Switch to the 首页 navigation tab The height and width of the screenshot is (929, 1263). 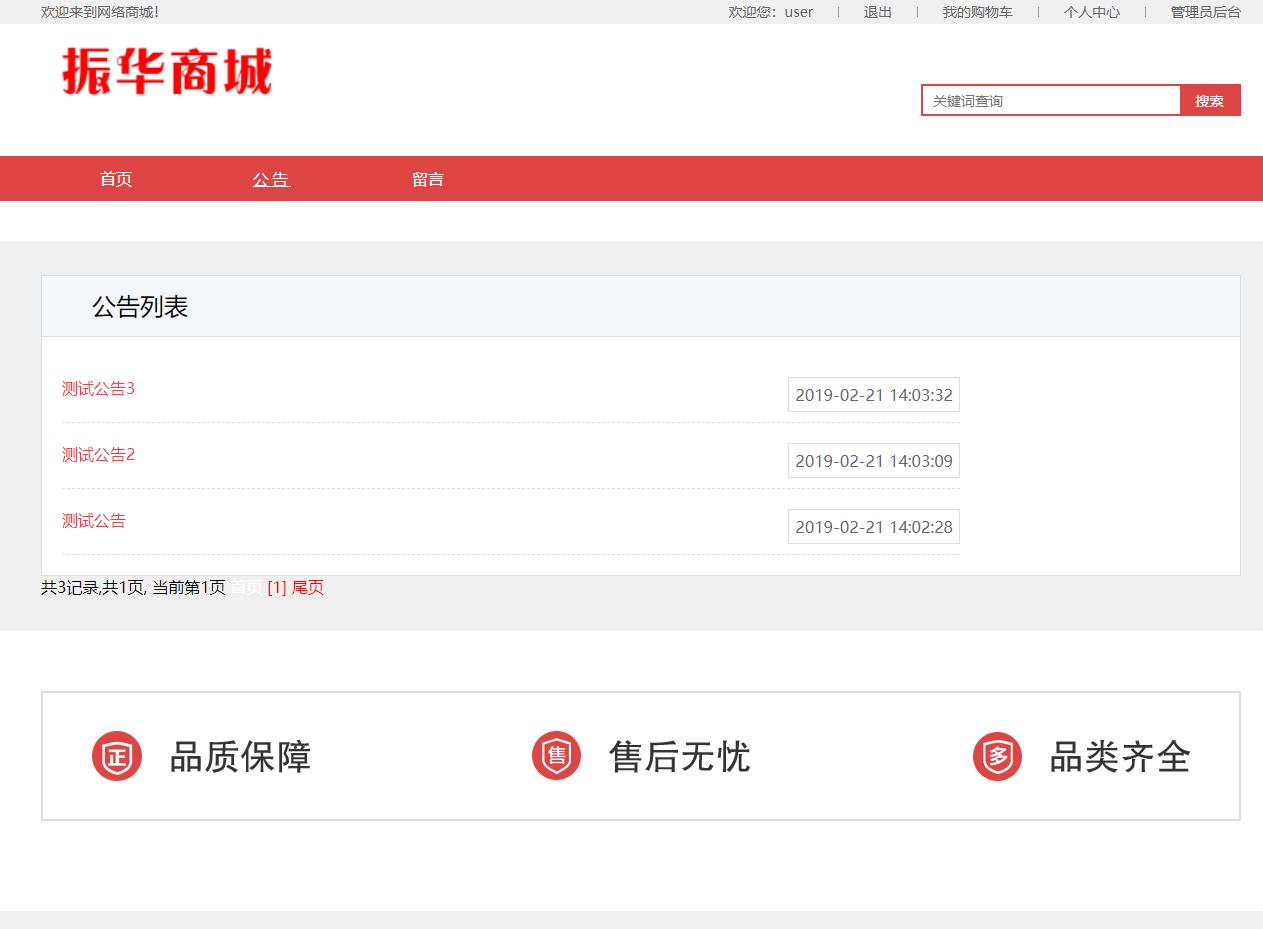point(114,179)
